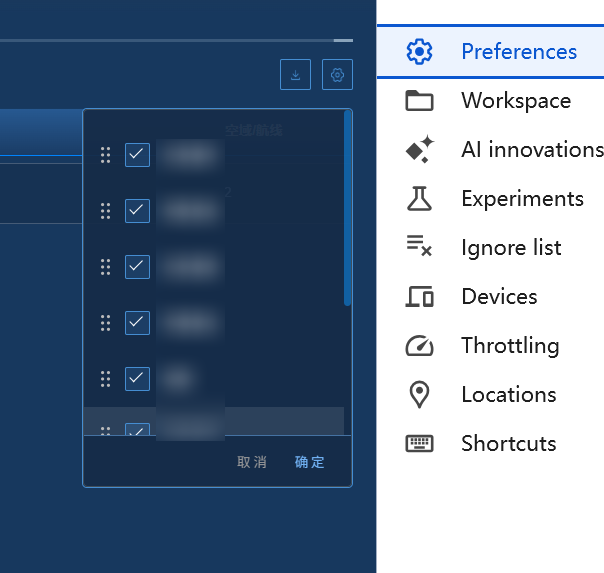The height and width of the screenshot is (573, 604).
Task: Open the column settings gear button
Action: (337, 74)
